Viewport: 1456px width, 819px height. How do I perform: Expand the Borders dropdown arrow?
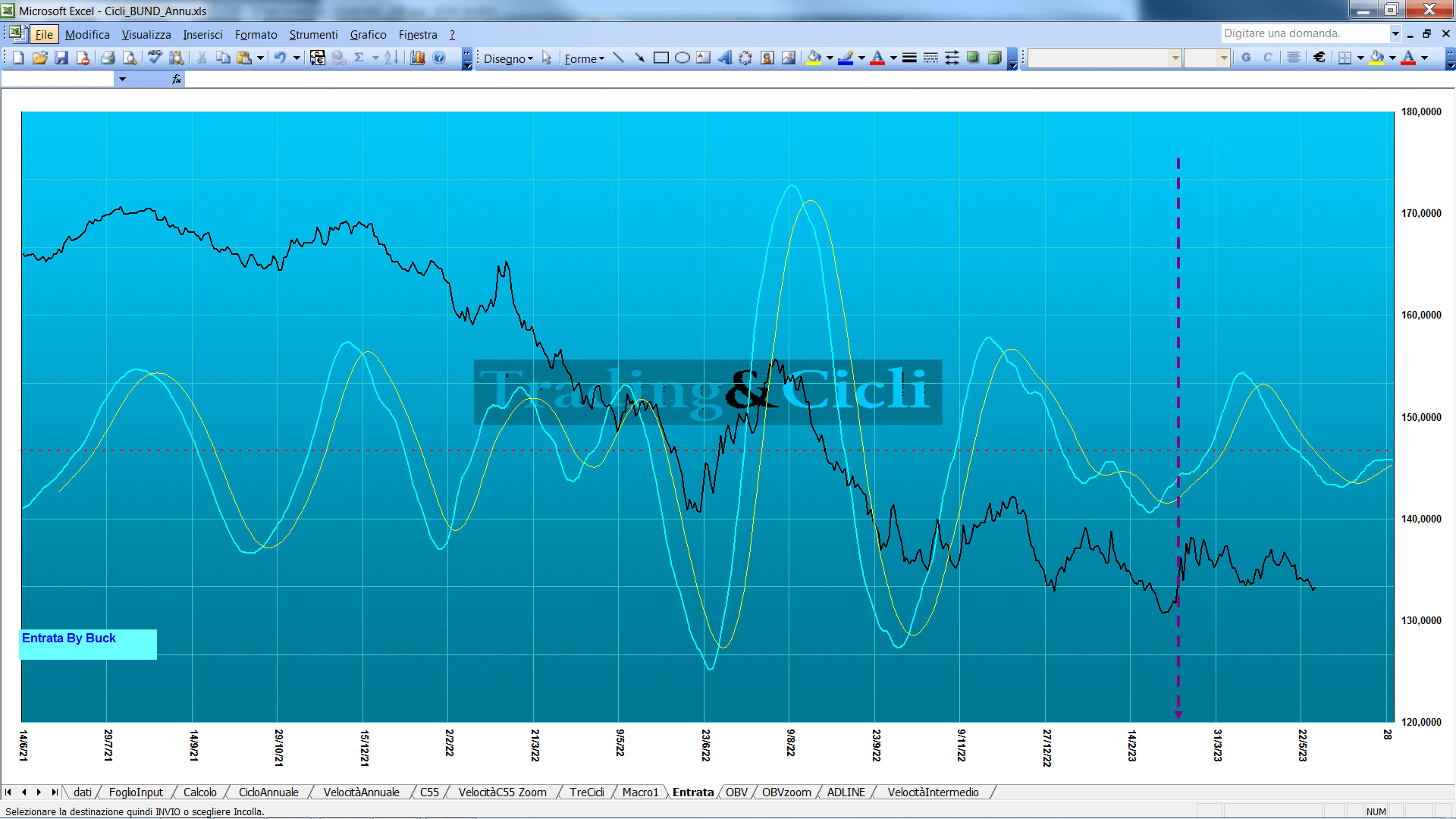(1360, 58)
